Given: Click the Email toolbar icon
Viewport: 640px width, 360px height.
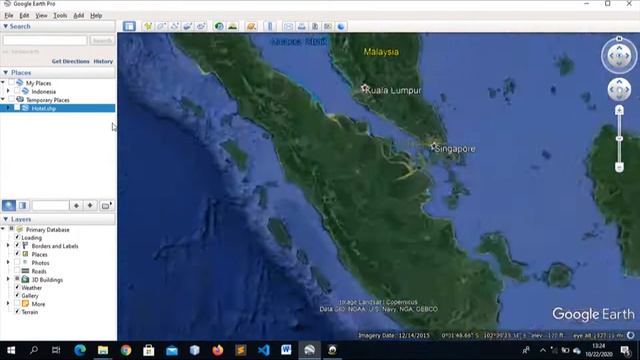Looking at the screenshot, I should [x=288, y=26].
